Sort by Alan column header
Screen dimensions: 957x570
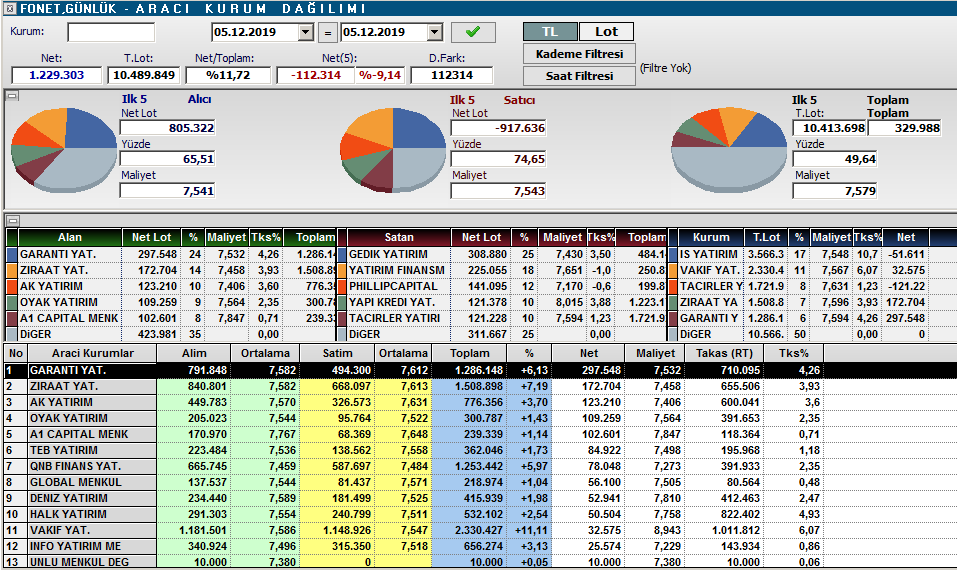pos(70,237)
